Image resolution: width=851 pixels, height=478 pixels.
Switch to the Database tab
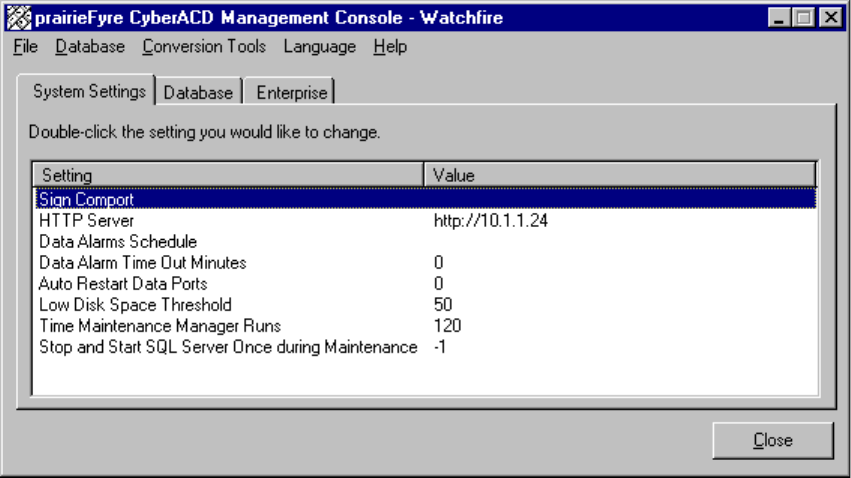pos(198,93)
